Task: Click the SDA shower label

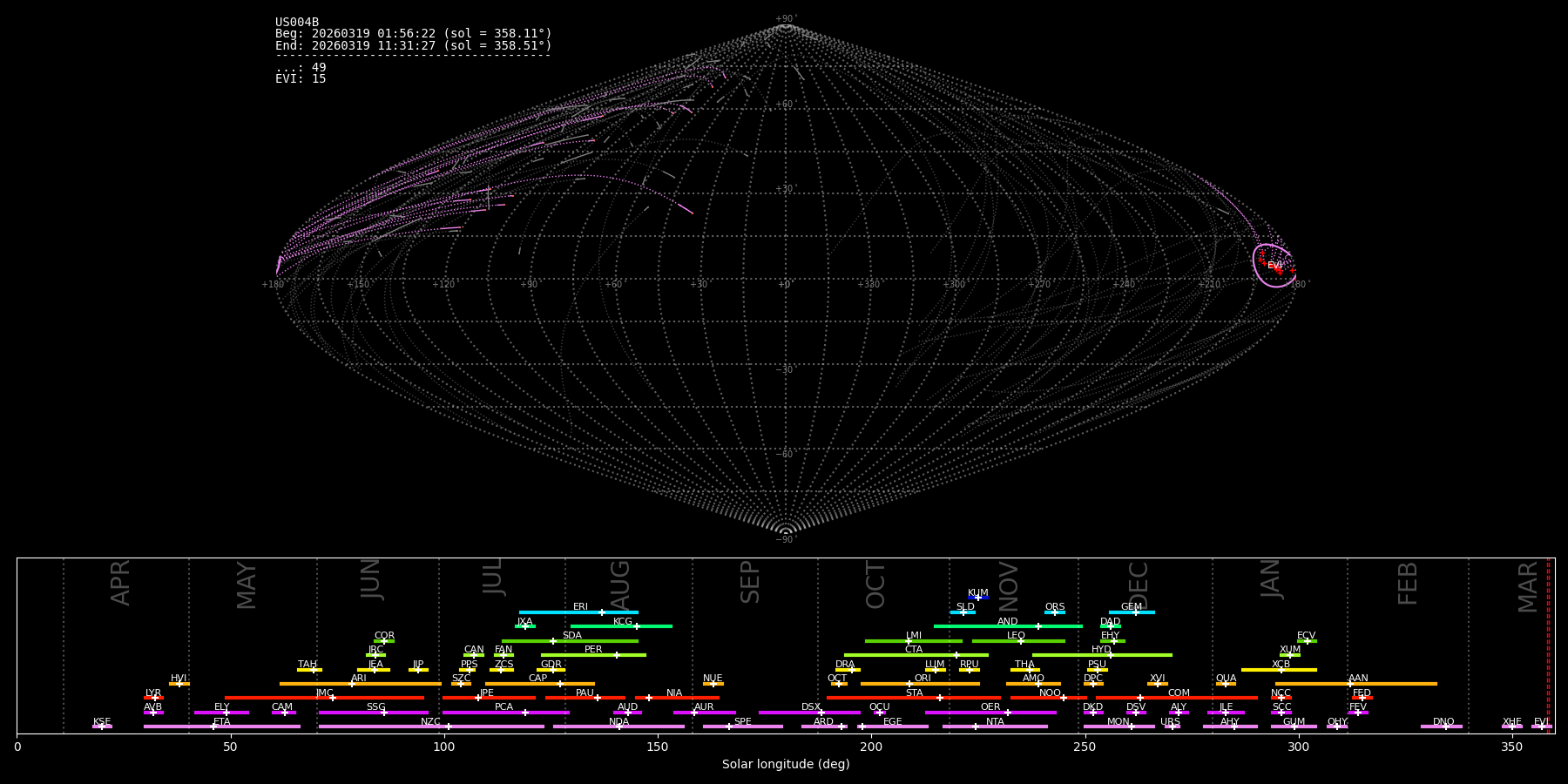Action: (x=572, y=636)
